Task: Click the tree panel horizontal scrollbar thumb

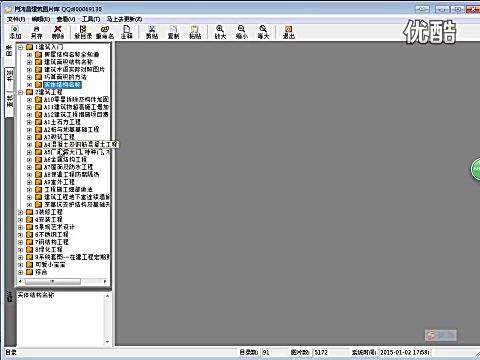Action: (53, 282)
